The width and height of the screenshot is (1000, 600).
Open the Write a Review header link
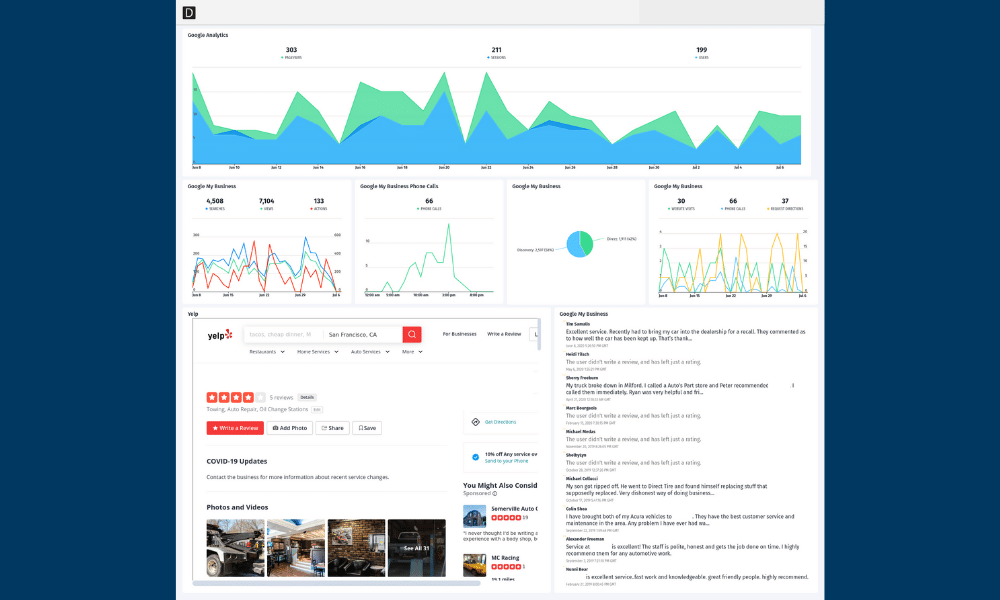[504, 334]
